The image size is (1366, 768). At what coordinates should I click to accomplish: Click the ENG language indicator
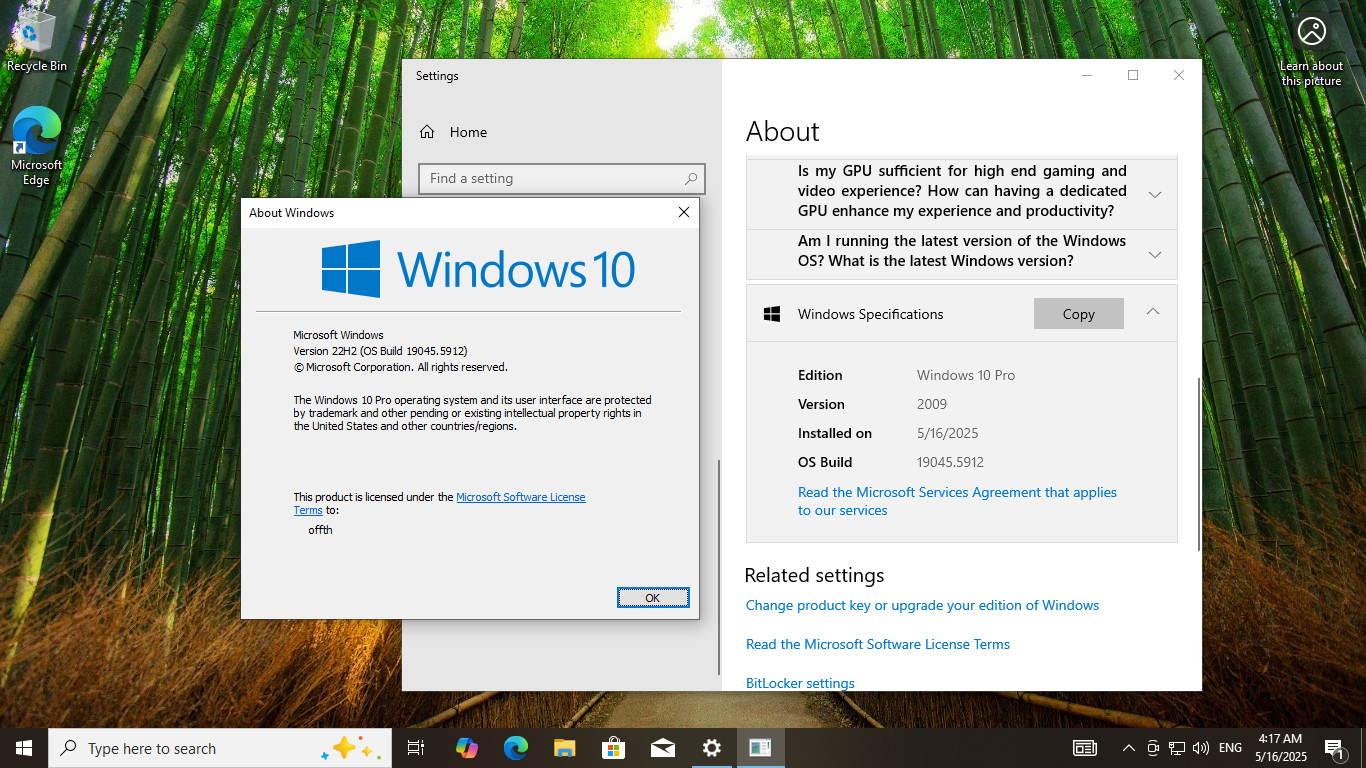[1230, 748]
